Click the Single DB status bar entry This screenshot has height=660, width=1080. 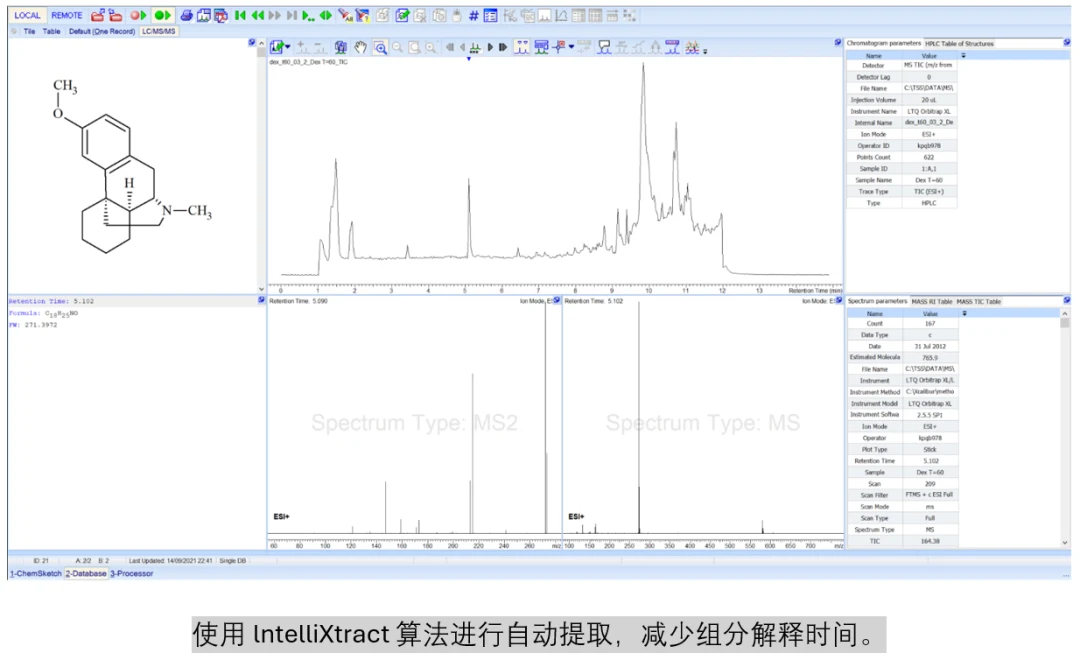click(233, 561)
